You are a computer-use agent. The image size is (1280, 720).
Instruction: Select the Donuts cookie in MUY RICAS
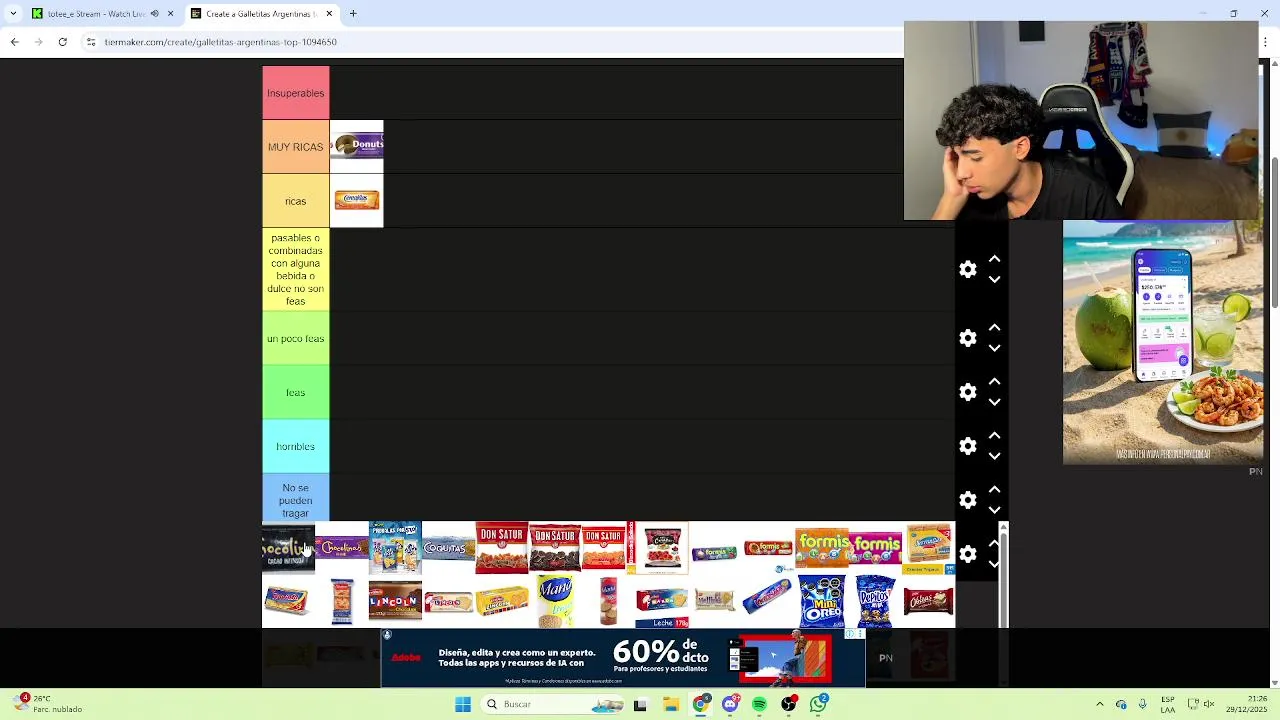tap(357, 146)
